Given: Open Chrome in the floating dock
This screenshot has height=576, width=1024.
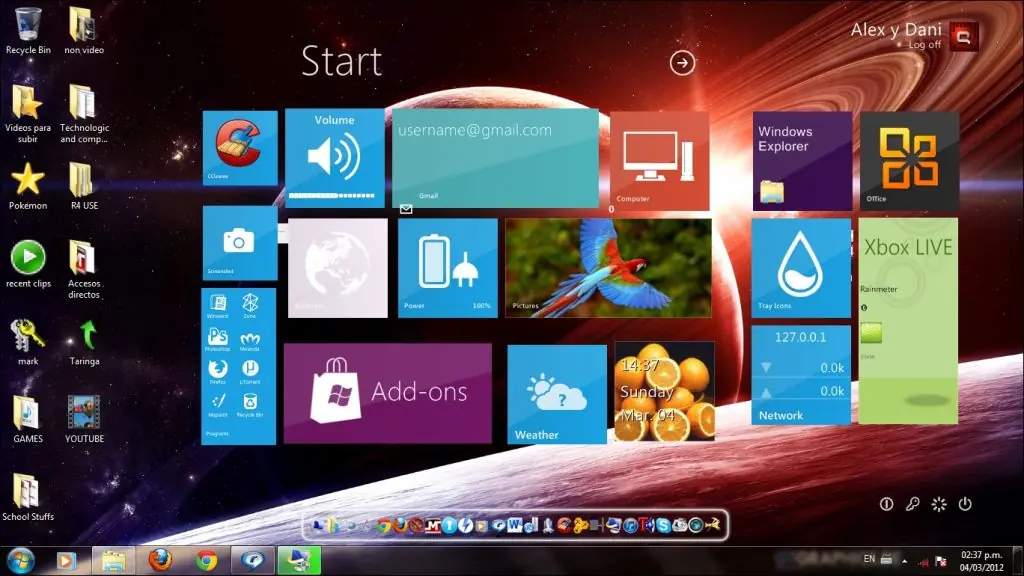Looking at the screenshot, I should point(383,525).
